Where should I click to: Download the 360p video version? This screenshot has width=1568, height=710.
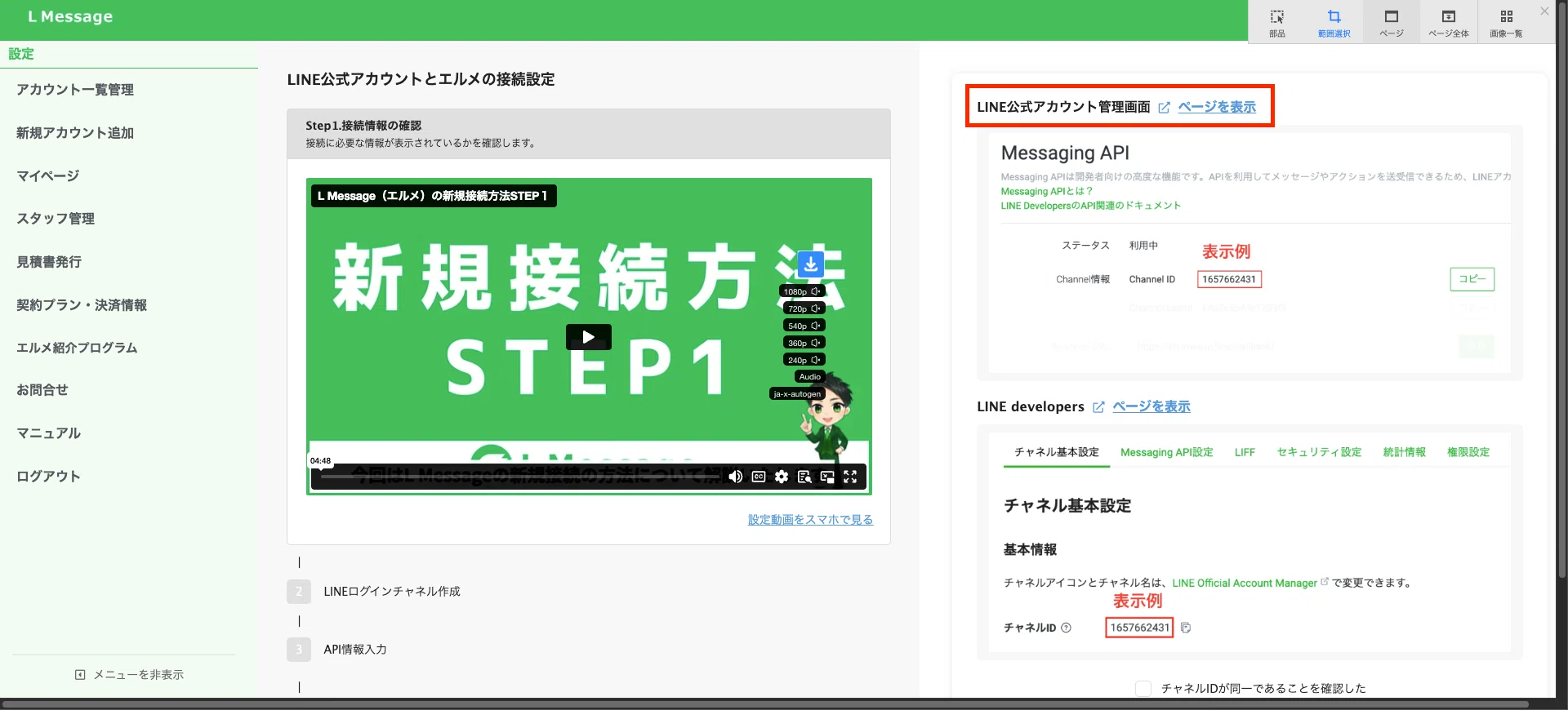804,343
